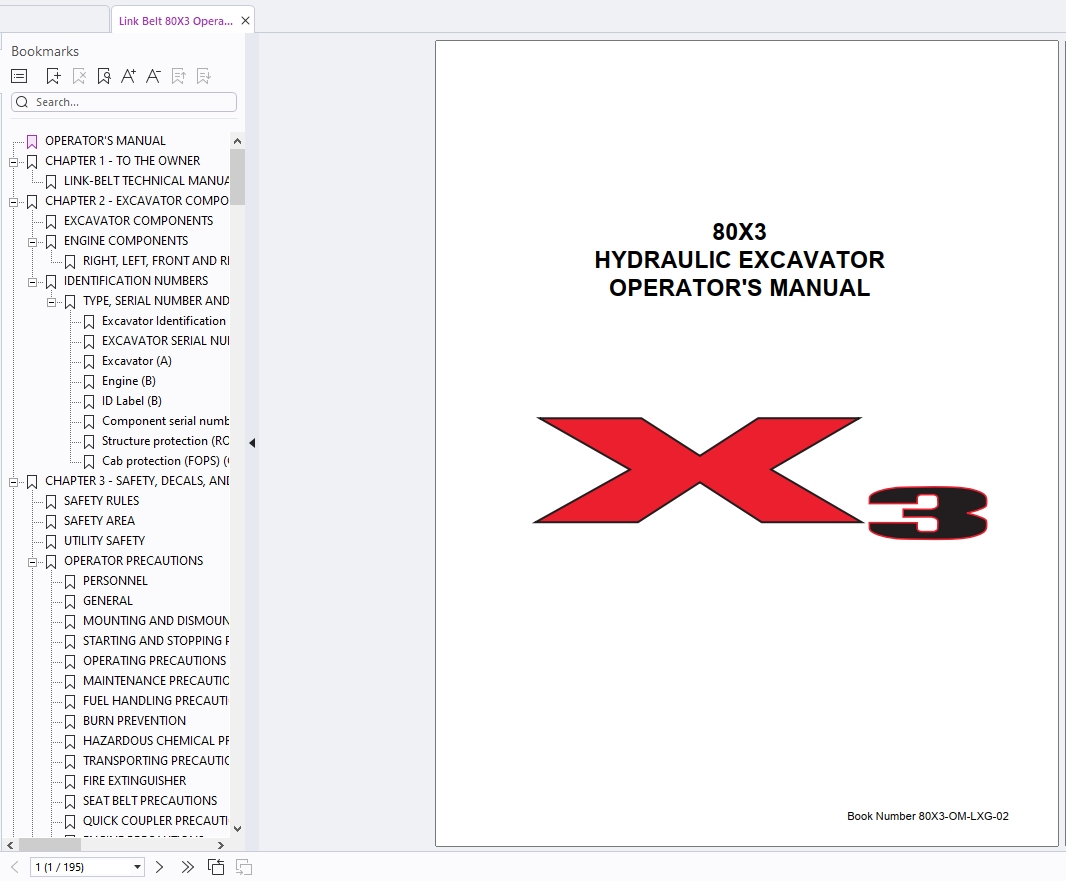1066x881 pixels.
Task: Collapse the ENGINE COMPONENTS bookmark node
Action: point(32,242)
